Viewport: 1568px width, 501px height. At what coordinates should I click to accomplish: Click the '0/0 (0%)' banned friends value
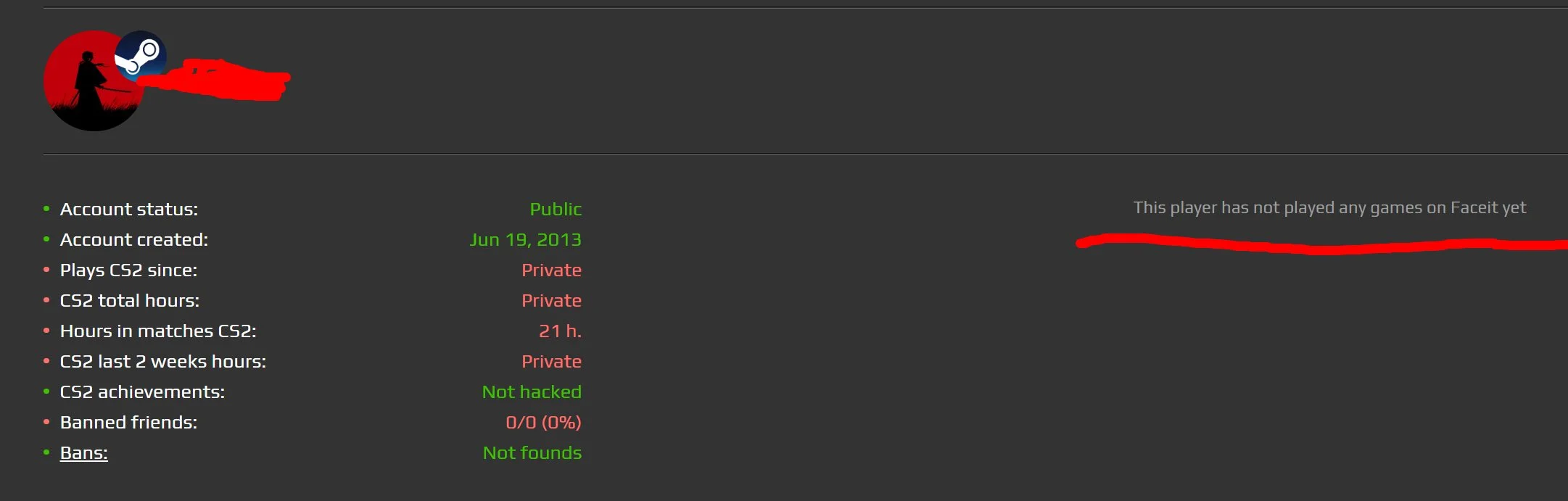click(x=543, y=423)
